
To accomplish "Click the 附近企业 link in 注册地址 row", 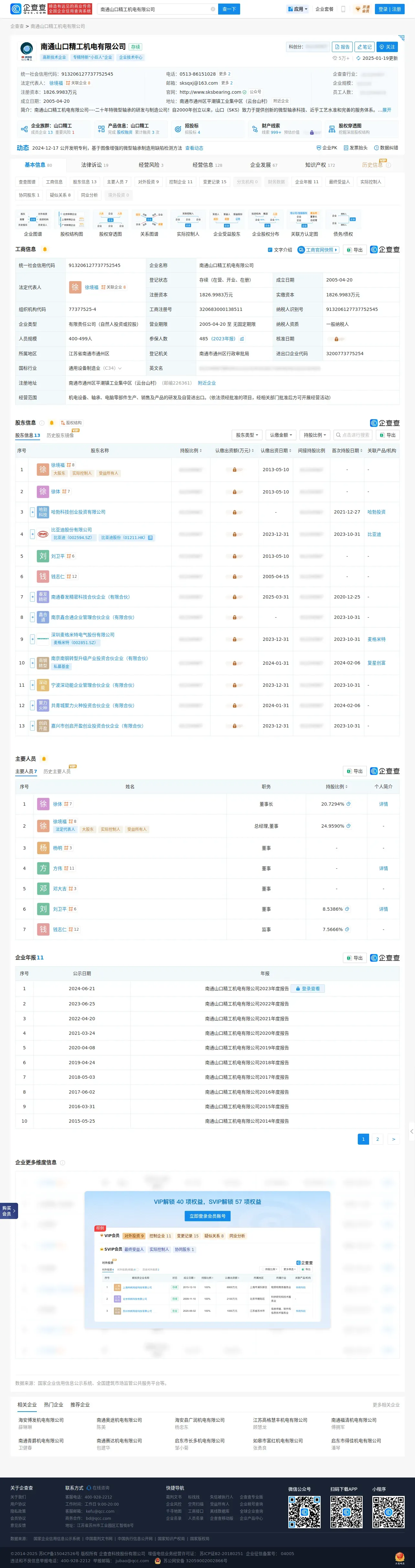I will click(x=207, y=383).
